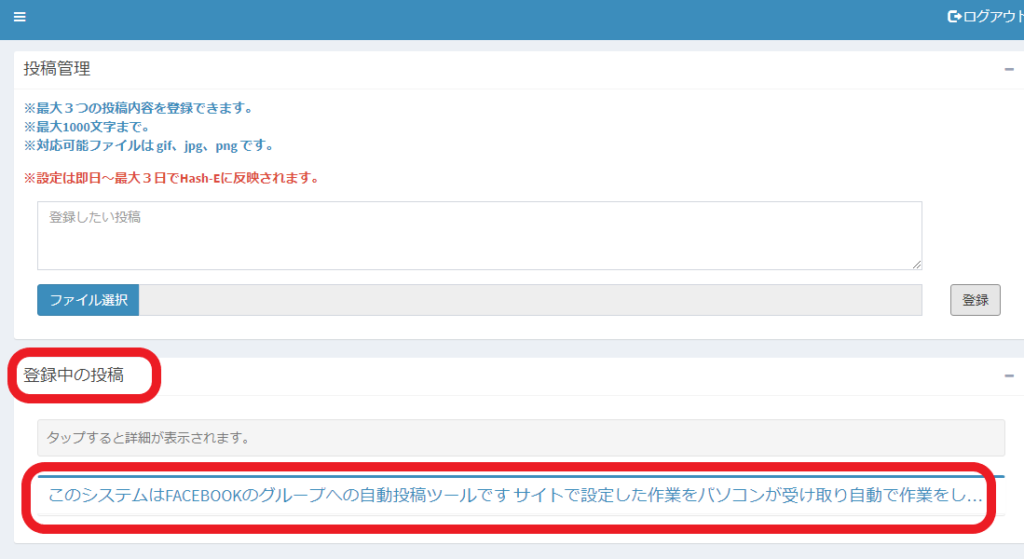Select the 登録中の投稿 section heading
Screen dimensions: 1024x559
coord(73,375)
